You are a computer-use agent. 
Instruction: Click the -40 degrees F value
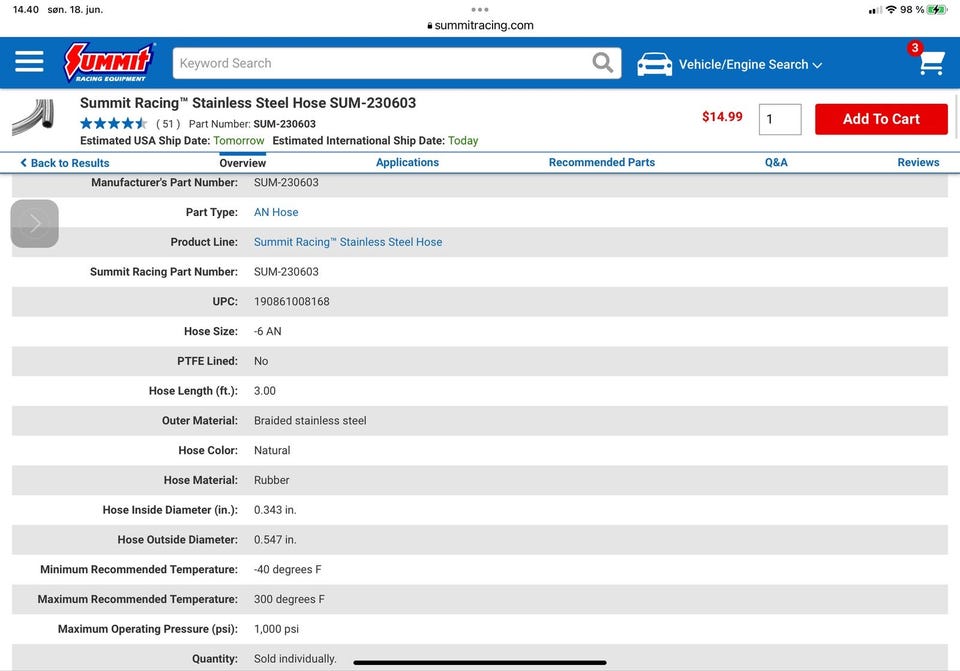(287, 570)
